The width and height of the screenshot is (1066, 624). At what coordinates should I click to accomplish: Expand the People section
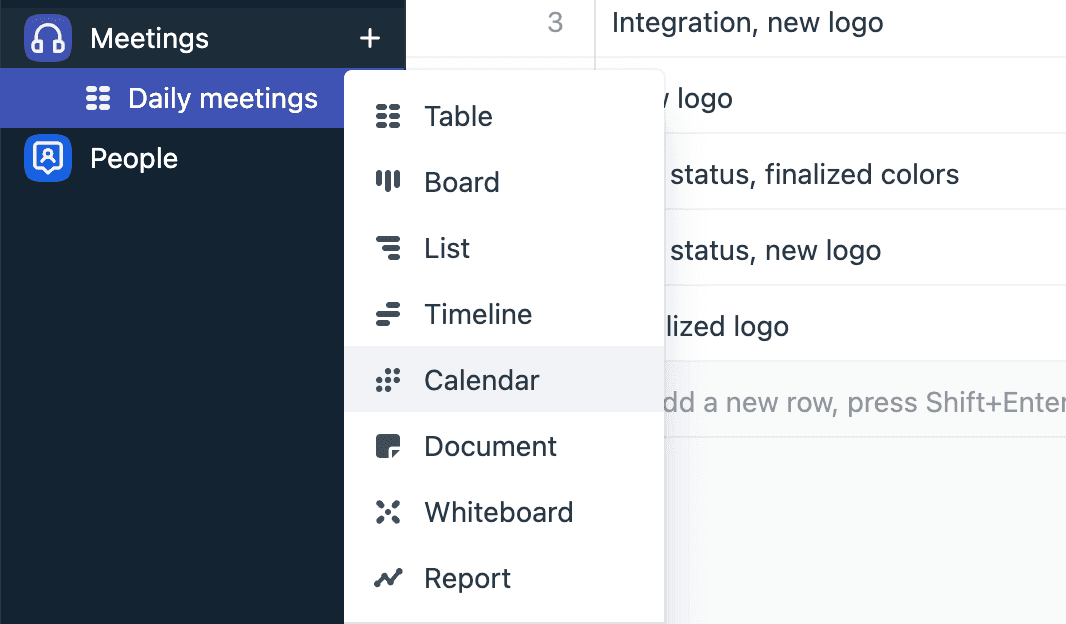pyautogui.click(x=134, y=157)
